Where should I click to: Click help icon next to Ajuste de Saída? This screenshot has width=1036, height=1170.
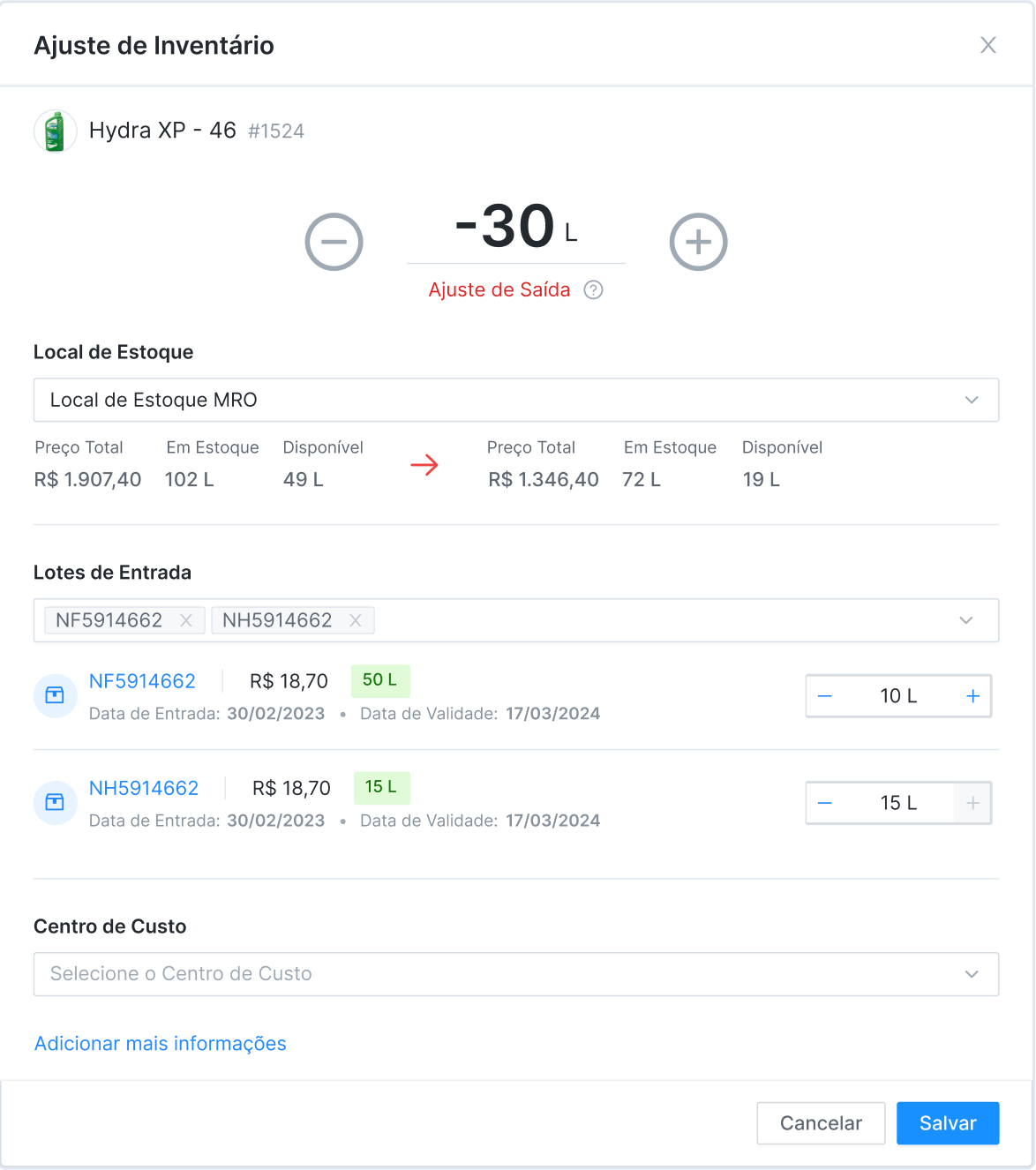(x=594, y=290)
